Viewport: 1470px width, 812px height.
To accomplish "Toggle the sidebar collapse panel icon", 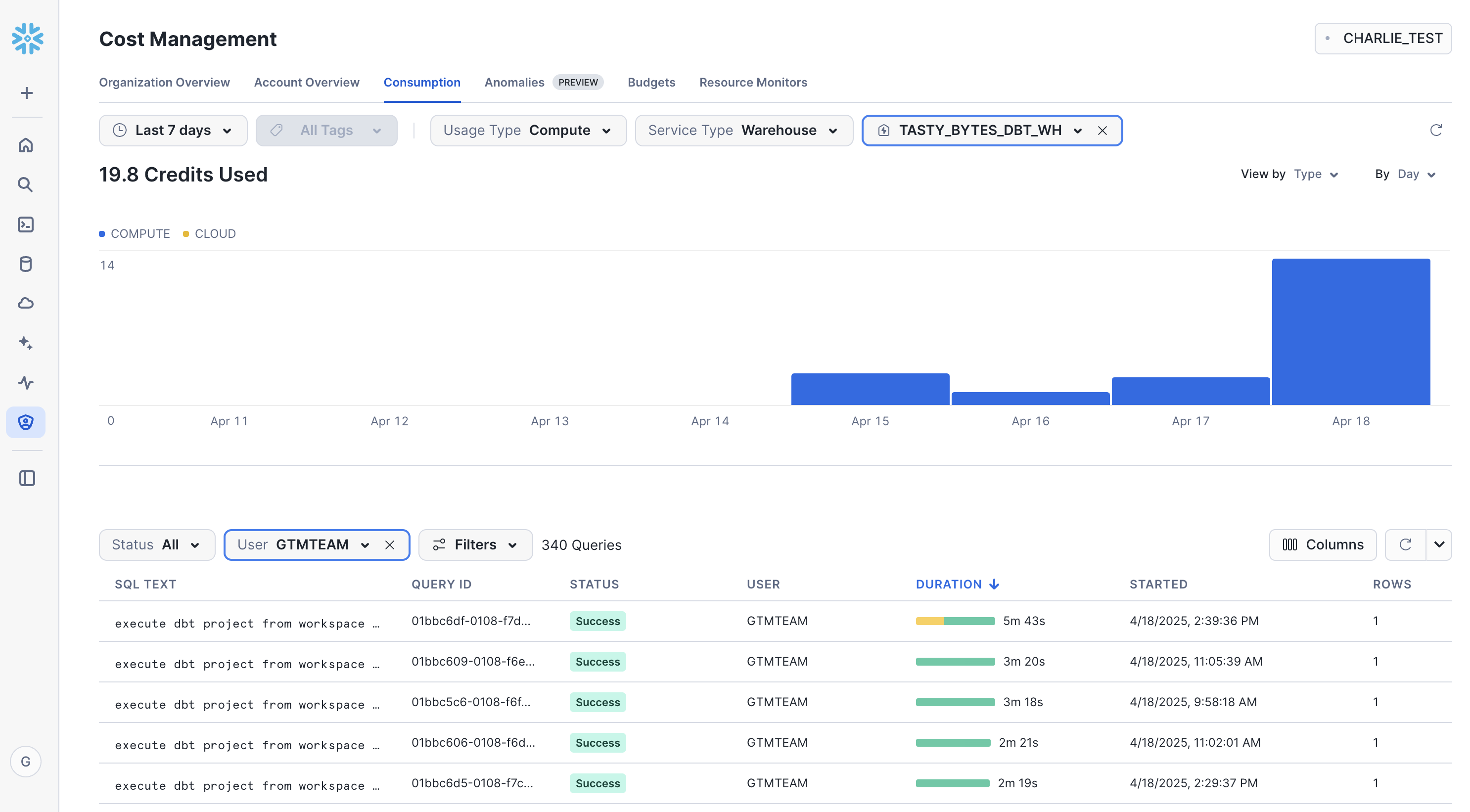I will pos(27,478).
